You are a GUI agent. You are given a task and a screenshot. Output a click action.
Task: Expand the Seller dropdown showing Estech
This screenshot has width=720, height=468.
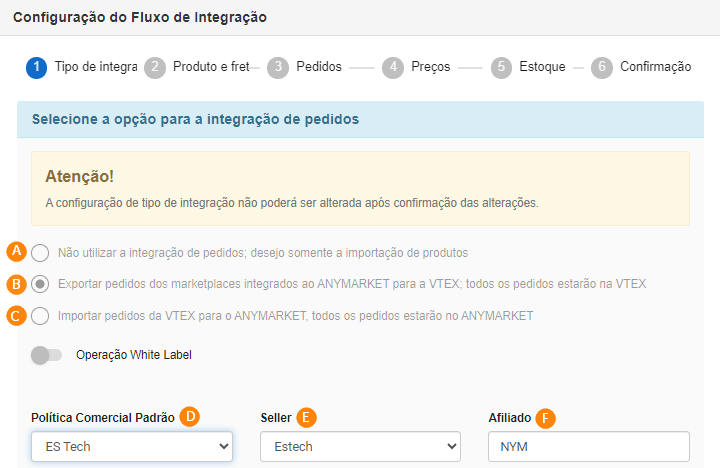(360, 447)
